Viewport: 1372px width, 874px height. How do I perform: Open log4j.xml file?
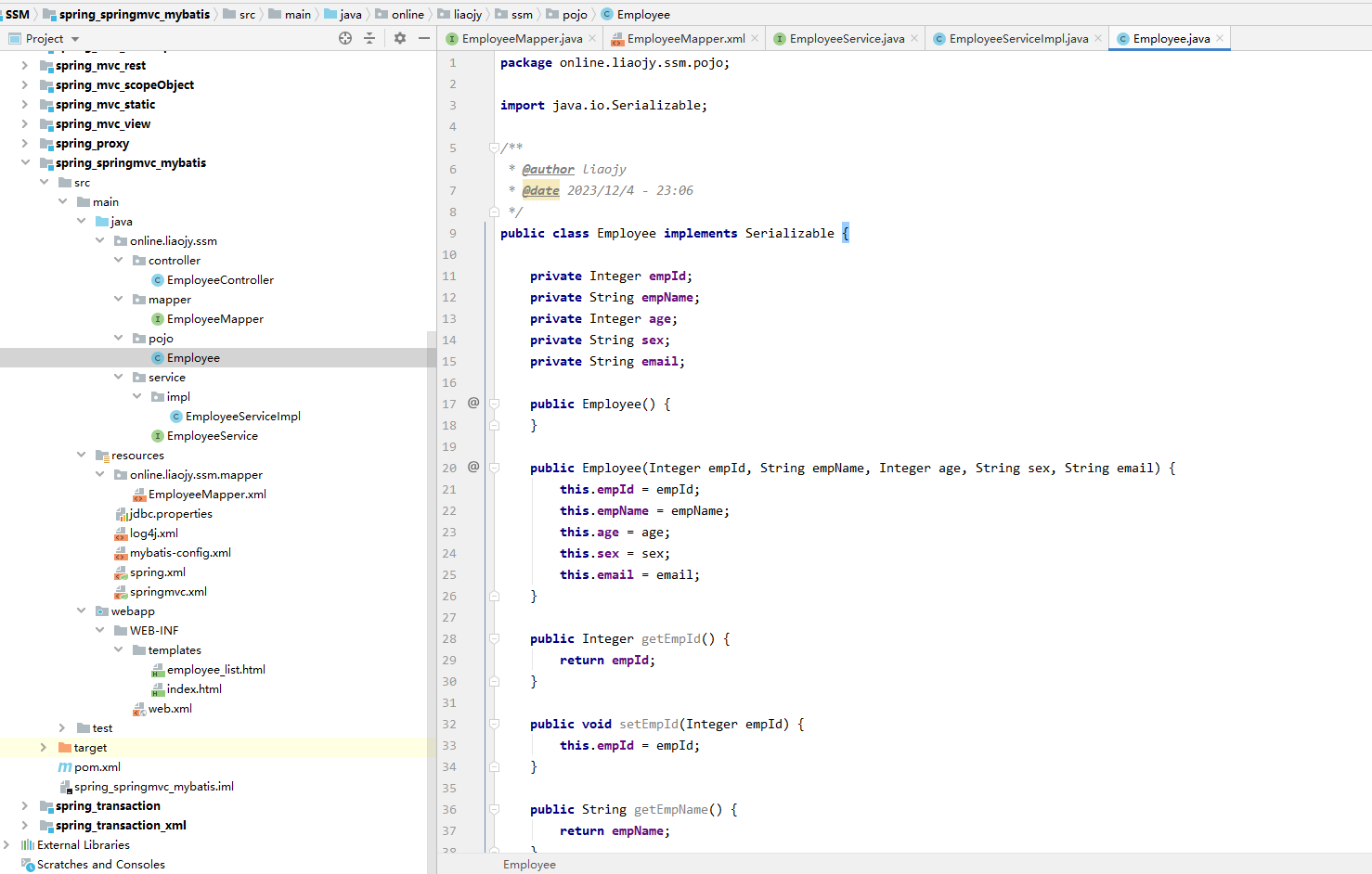point(146,533)
